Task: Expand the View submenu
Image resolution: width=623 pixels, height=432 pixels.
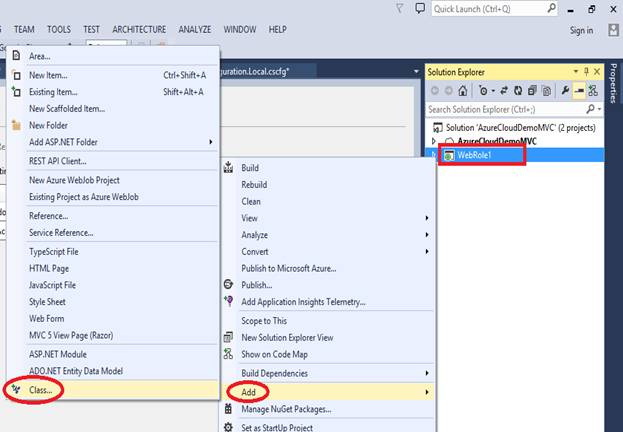Action: coord(328,218)
